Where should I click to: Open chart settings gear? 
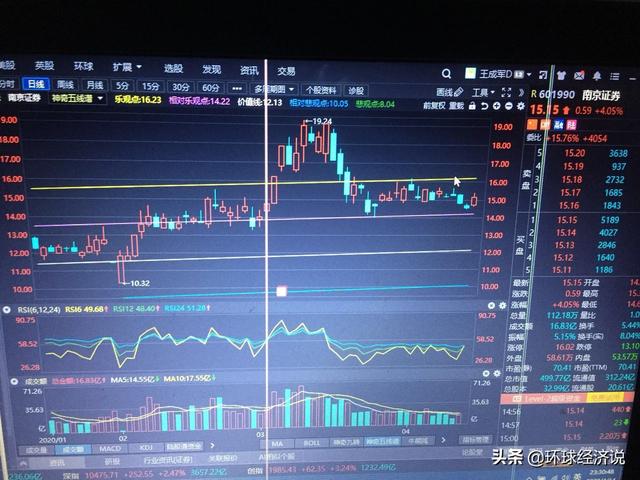point(521,106)
